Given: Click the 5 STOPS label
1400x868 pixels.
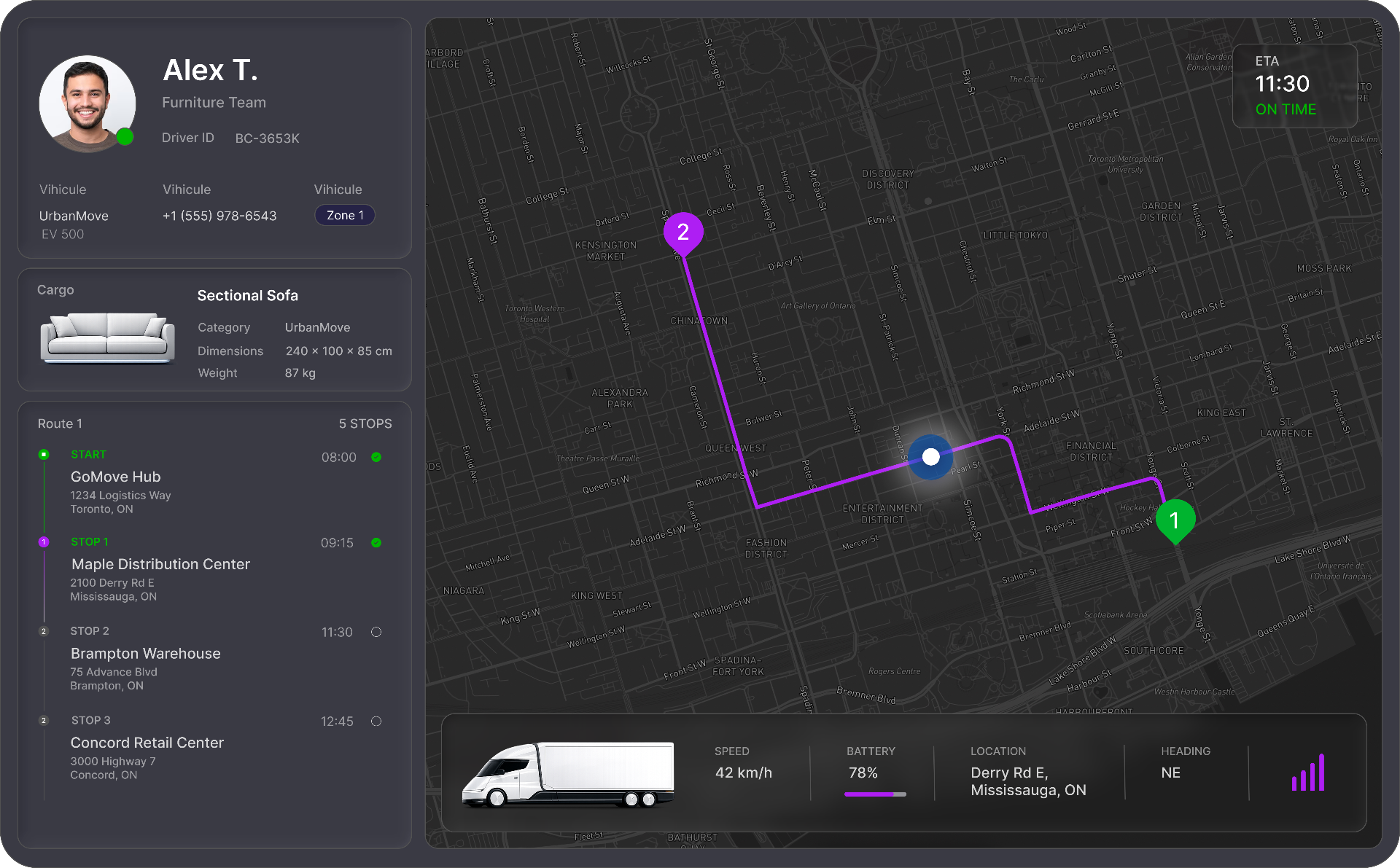Looking at the screenshot, I should coord(365,424).
